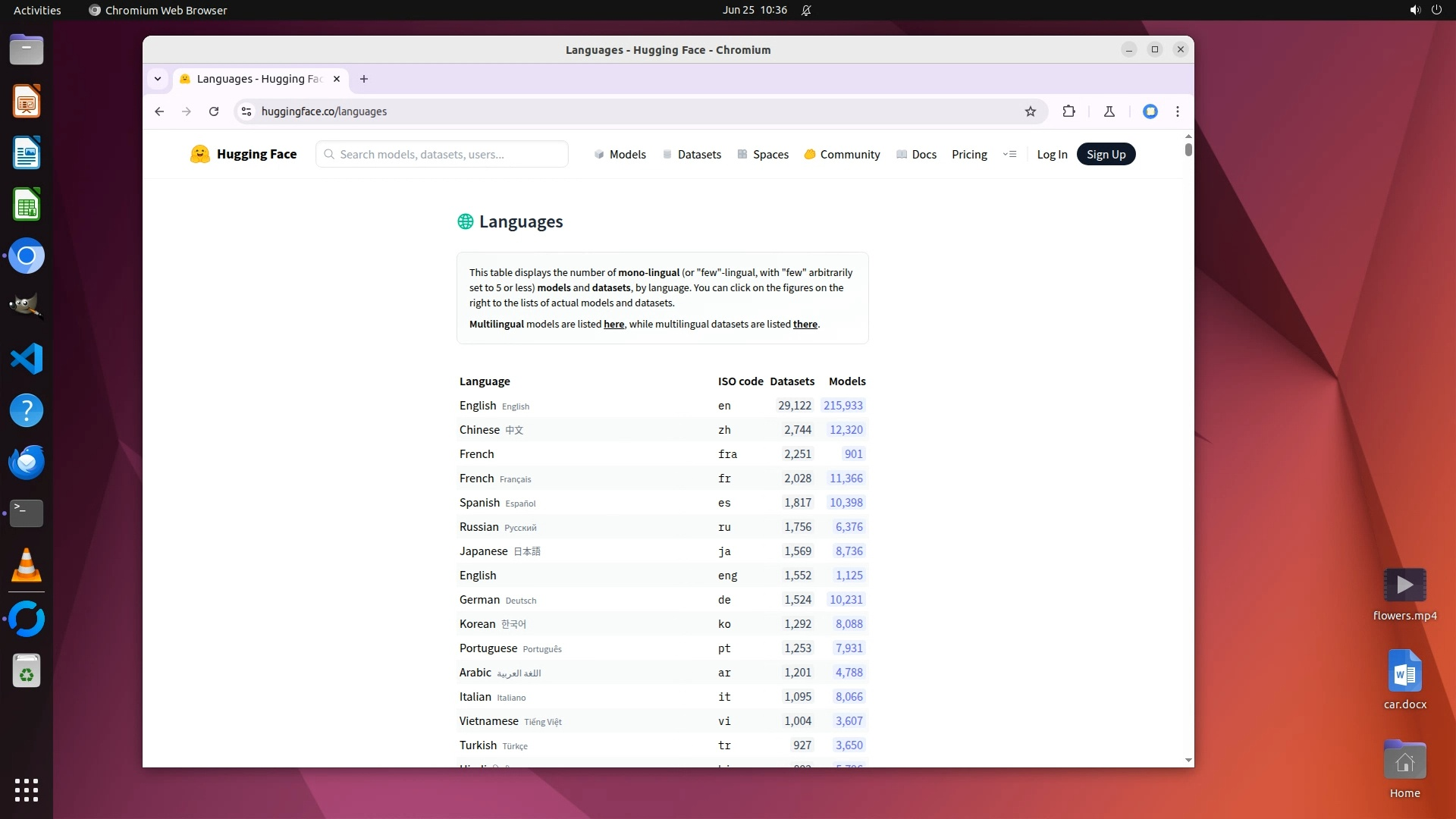Open the profile avatar icon in toolbar

point(1150,111)
